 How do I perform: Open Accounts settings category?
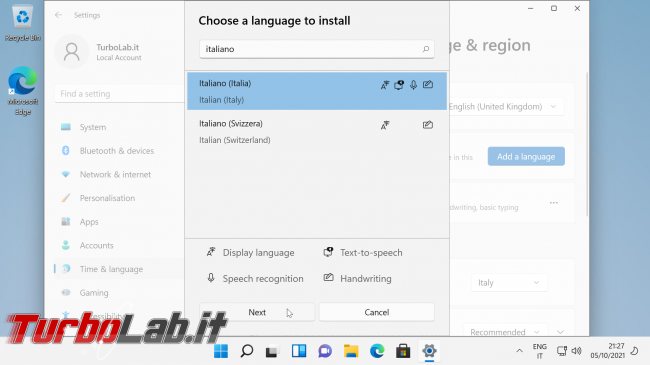(119, 245)
